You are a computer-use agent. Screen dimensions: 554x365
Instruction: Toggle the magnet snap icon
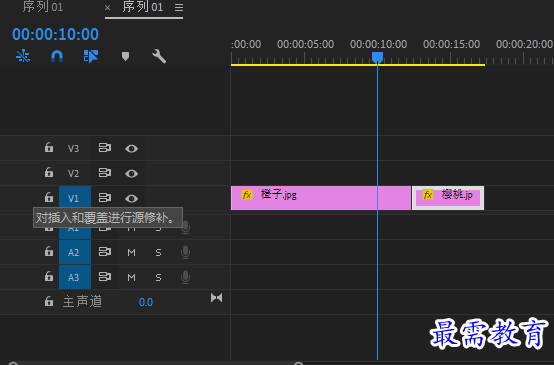click(x=57, y=56)
